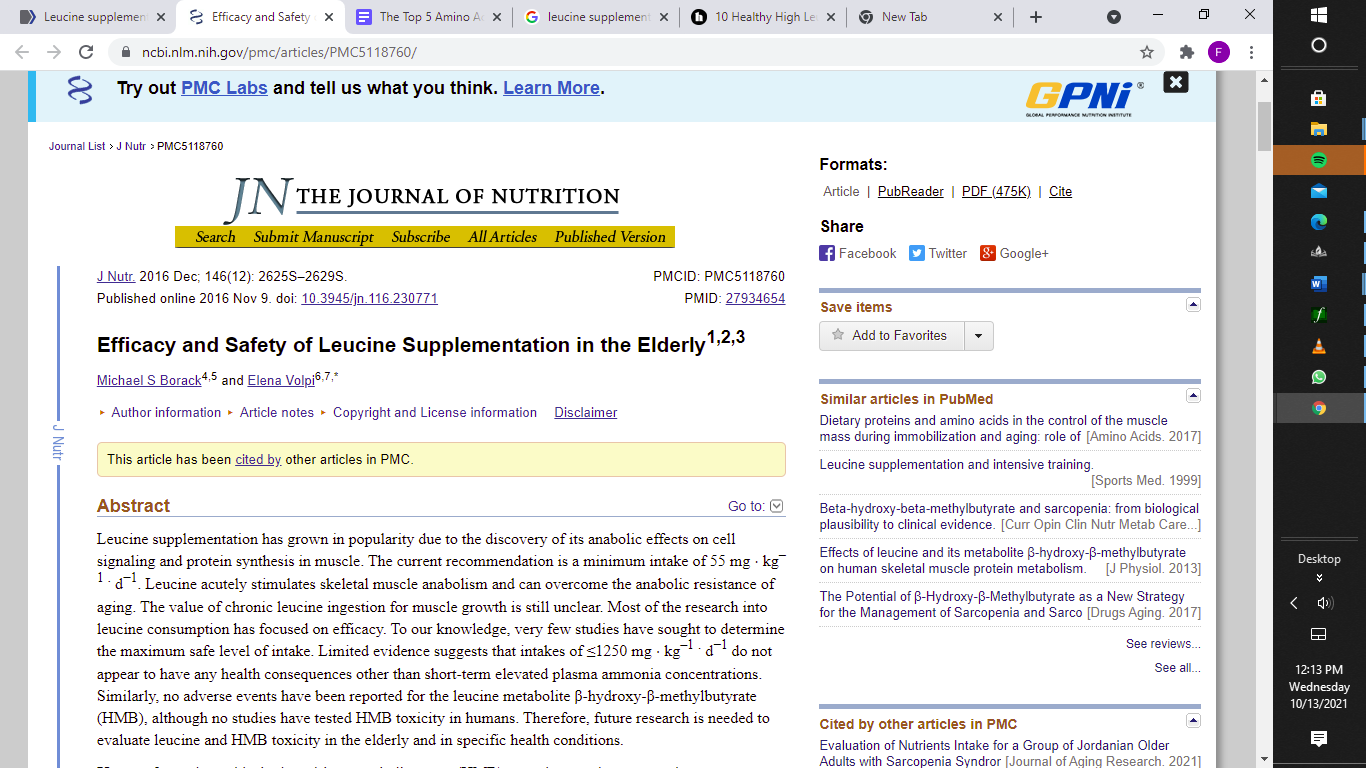
Task: Click the Add to Favorites button
Action: 891,336
